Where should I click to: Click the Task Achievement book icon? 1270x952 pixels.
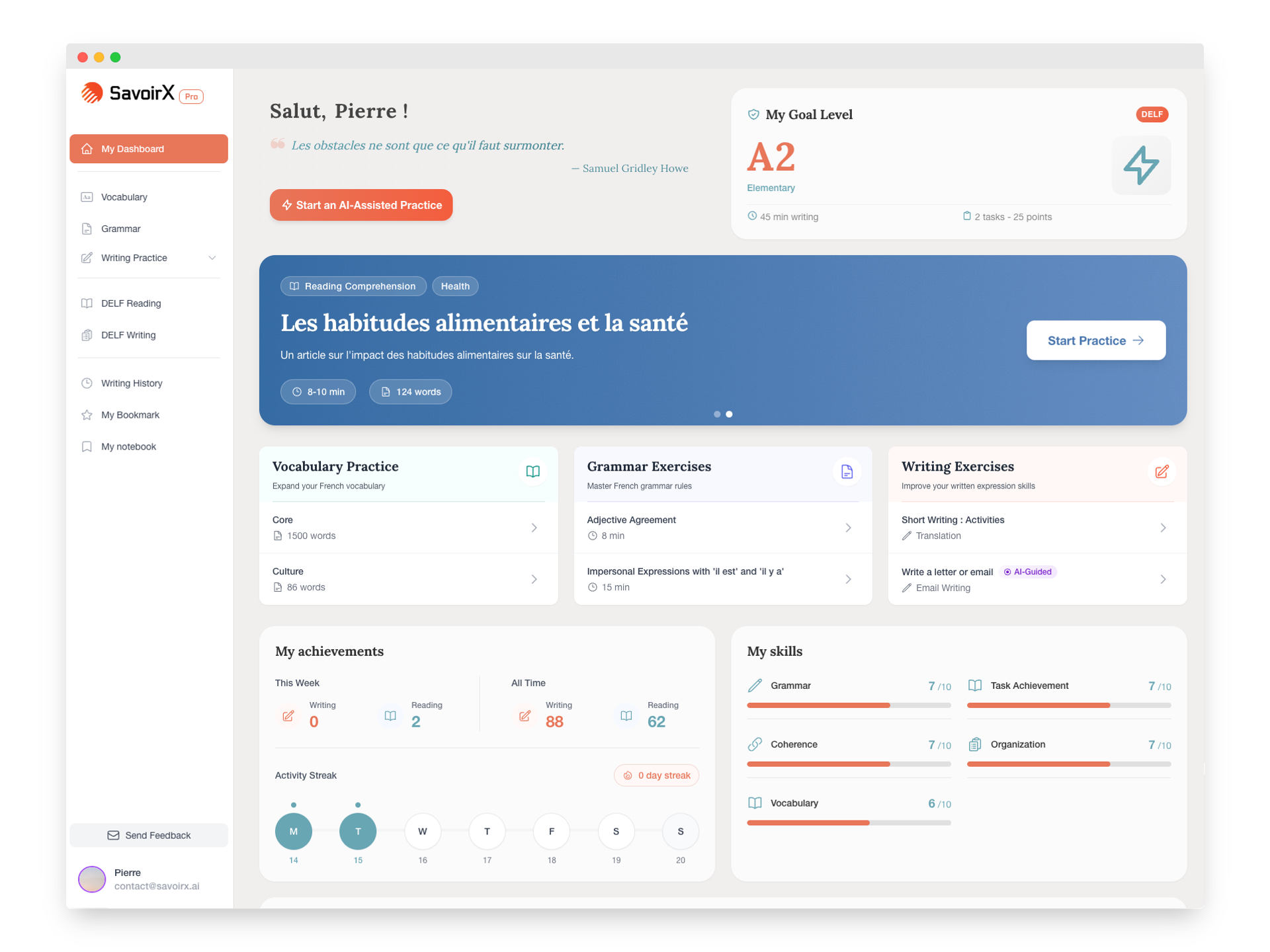(x=975, y=686)
